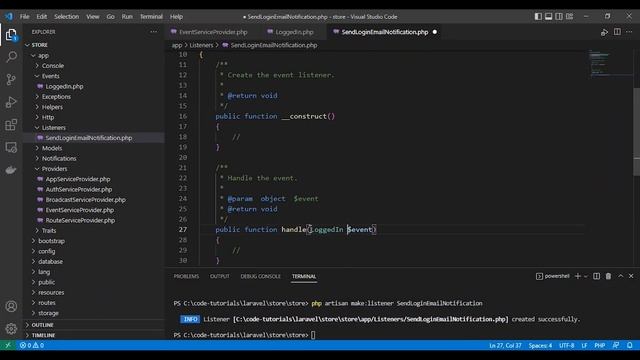Viewport: 640px width, 360px height.
Task: Switch to EventServiceProvider.php editor tab
Action: pos(213,32)
